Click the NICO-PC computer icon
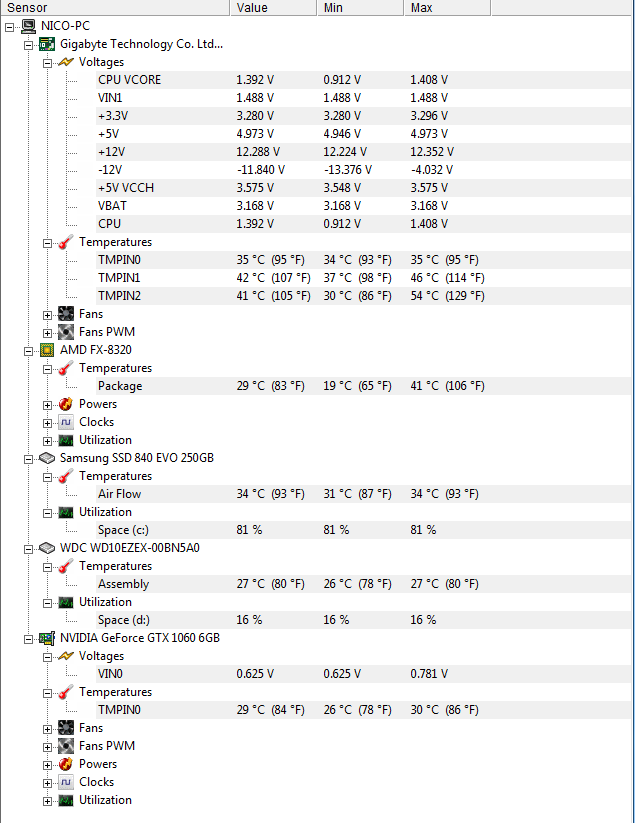The image size is (635, 823). click(x=28, y=26)
